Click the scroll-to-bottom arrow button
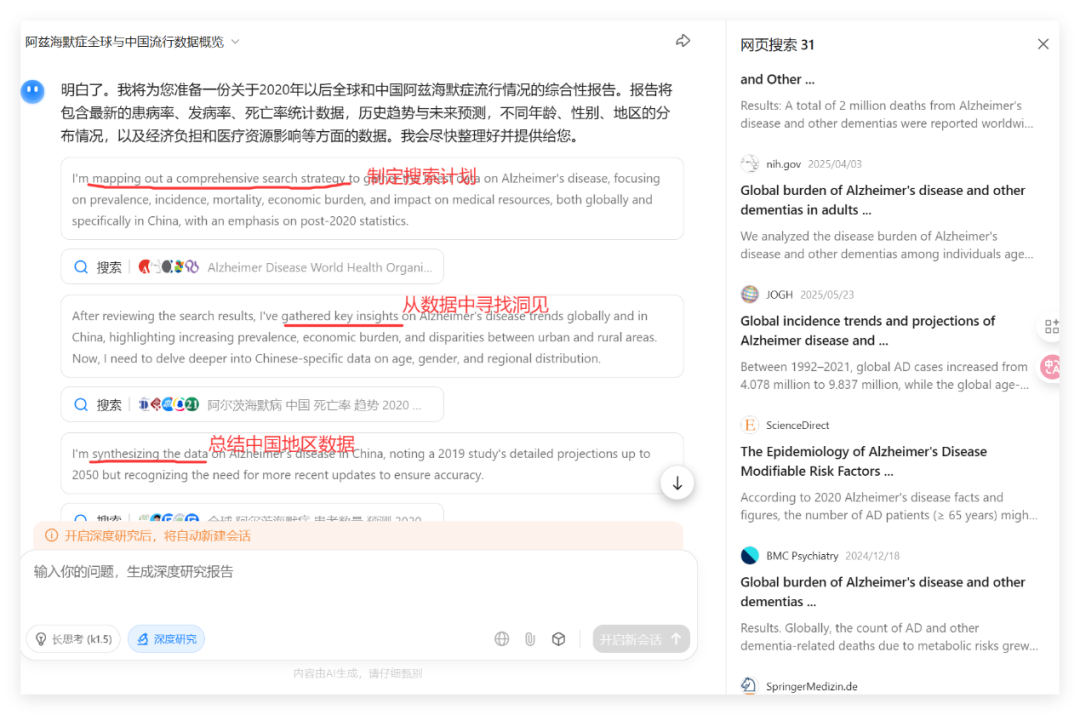Viewport: 1080px width, 715px height. [x=677, y=483]
